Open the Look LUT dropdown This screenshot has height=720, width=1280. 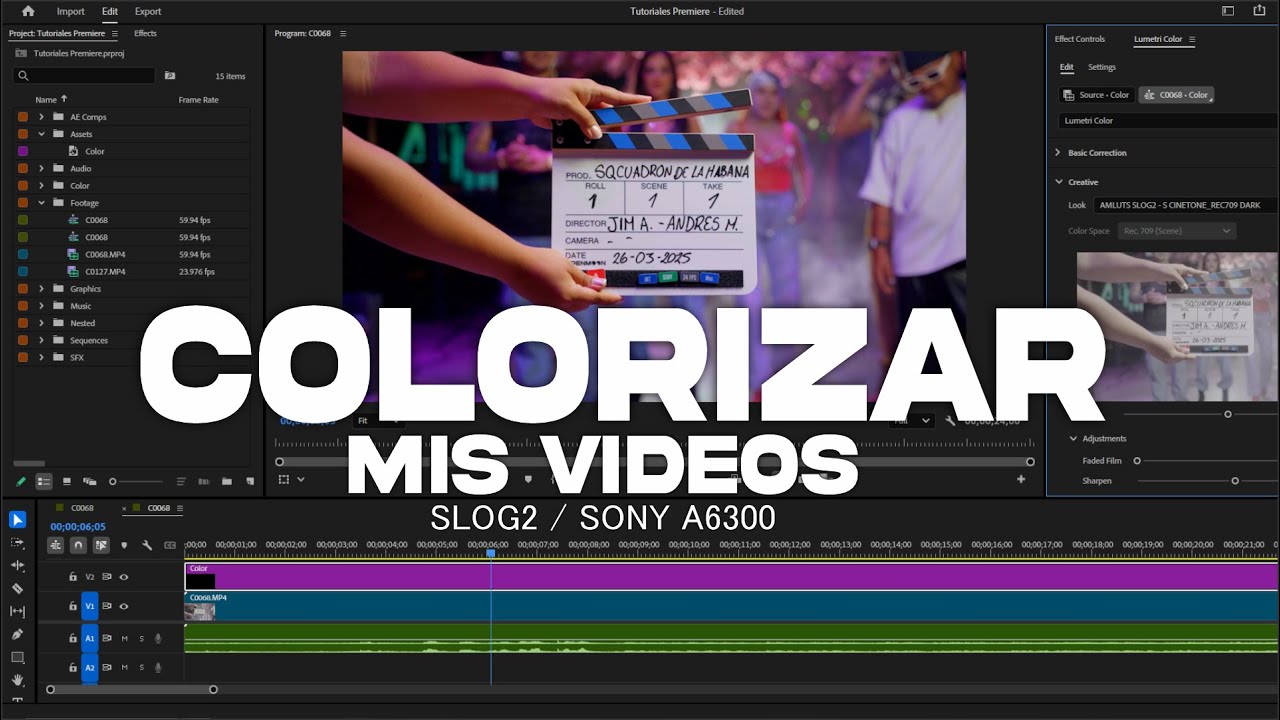tap(1184, 205)
